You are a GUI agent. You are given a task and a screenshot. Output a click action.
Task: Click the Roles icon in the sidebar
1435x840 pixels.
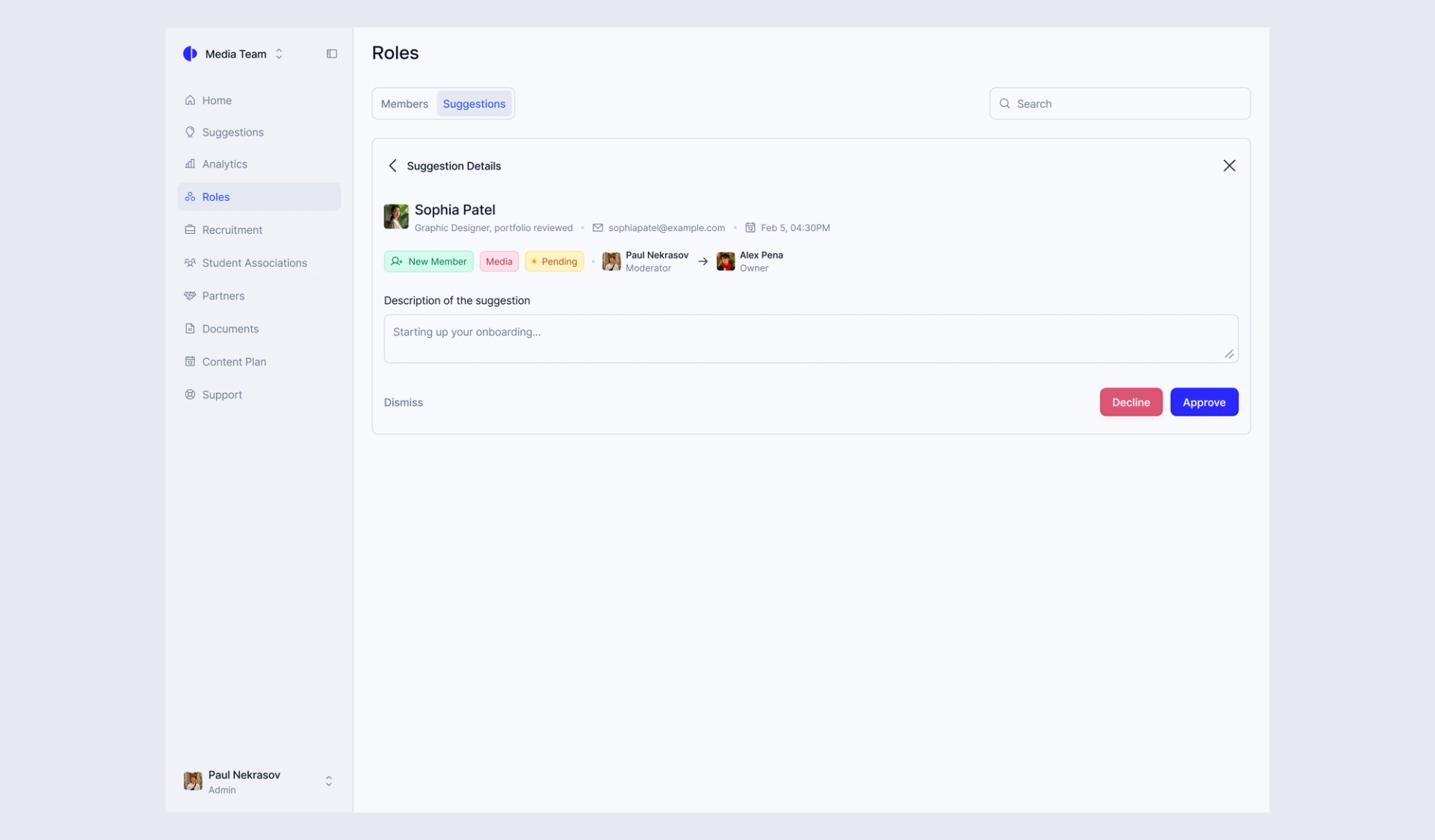(190, 197)
